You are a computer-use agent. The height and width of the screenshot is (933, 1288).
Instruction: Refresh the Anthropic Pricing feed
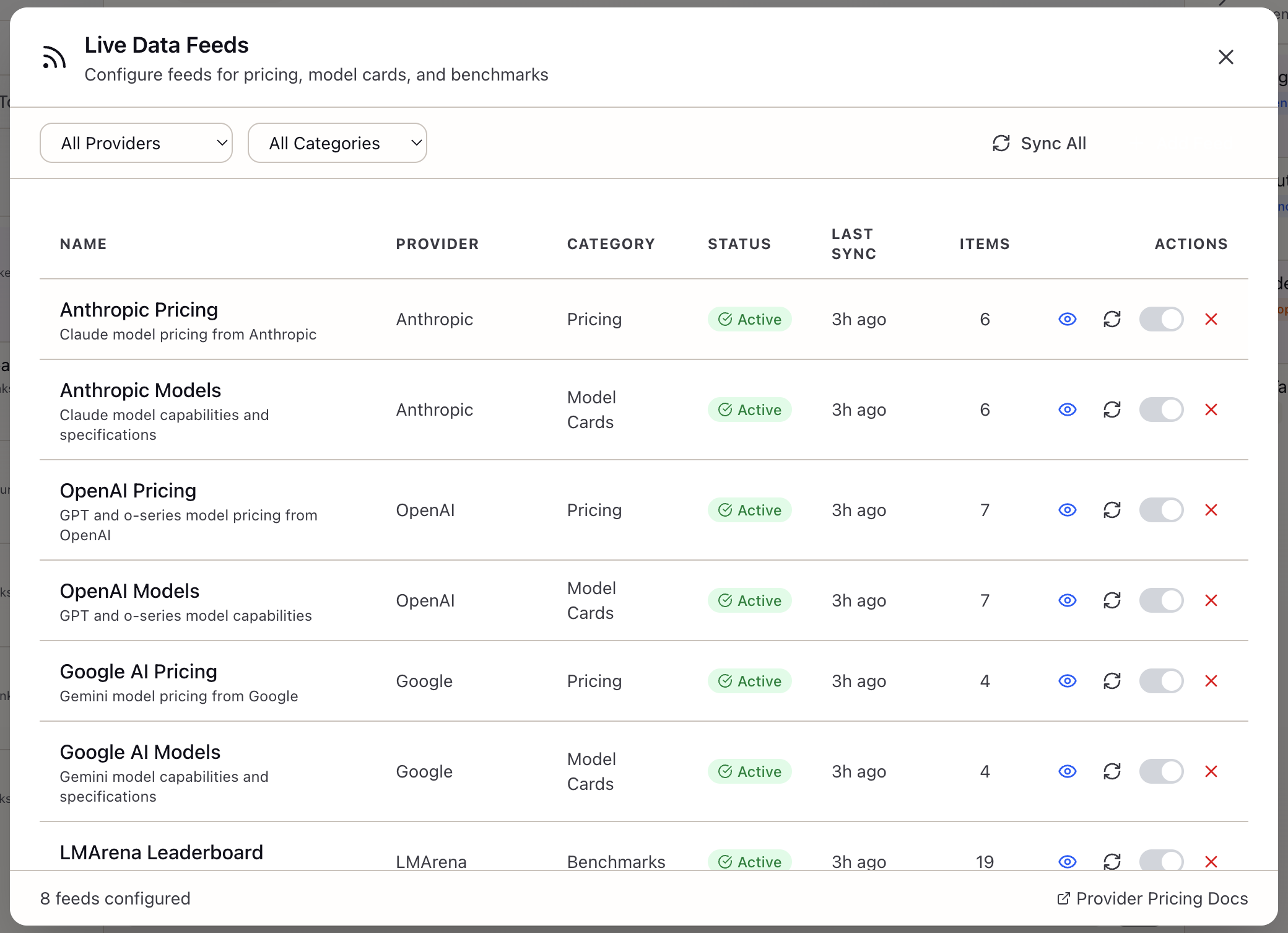(x=1112, y=319)
